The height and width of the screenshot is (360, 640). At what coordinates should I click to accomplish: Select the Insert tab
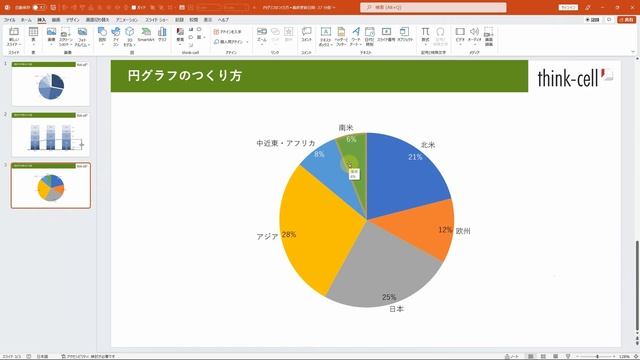(x=42, y=20)
